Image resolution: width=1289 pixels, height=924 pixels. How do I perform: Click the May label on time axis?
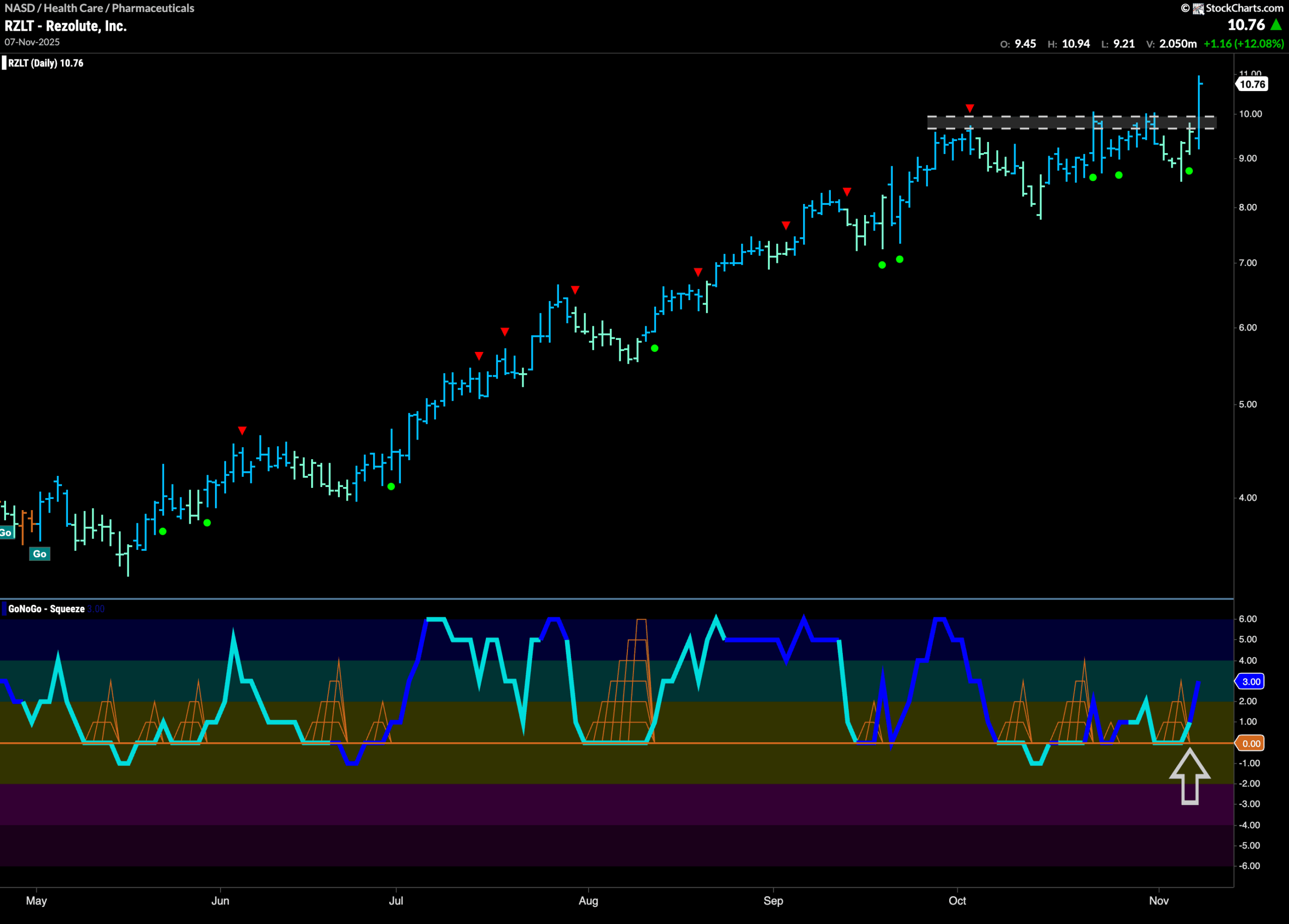36,901
